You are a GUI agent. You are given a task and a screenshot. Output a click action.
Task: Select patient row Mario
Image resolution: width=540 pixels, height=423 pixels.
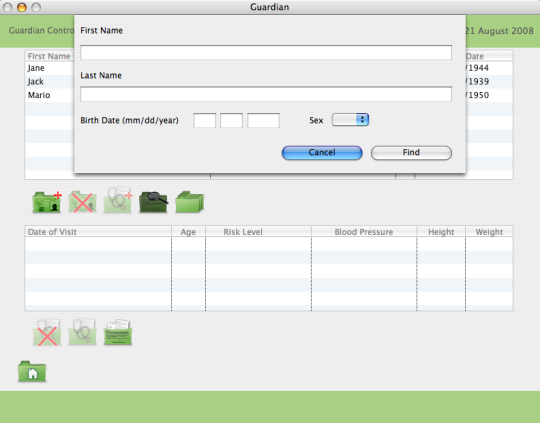point(49,95)
